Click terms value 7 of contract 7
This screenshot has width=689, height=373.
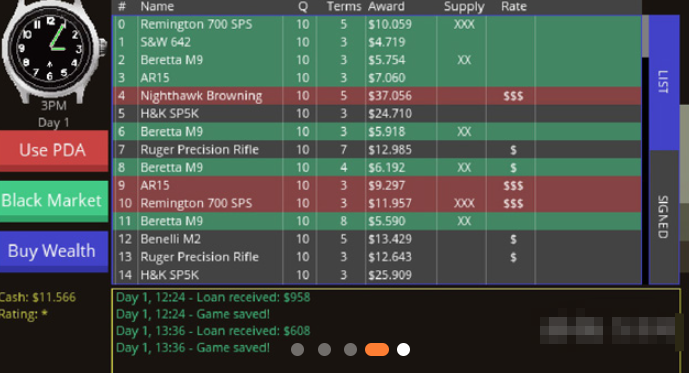pyautogui.click(x=344, y=149)
